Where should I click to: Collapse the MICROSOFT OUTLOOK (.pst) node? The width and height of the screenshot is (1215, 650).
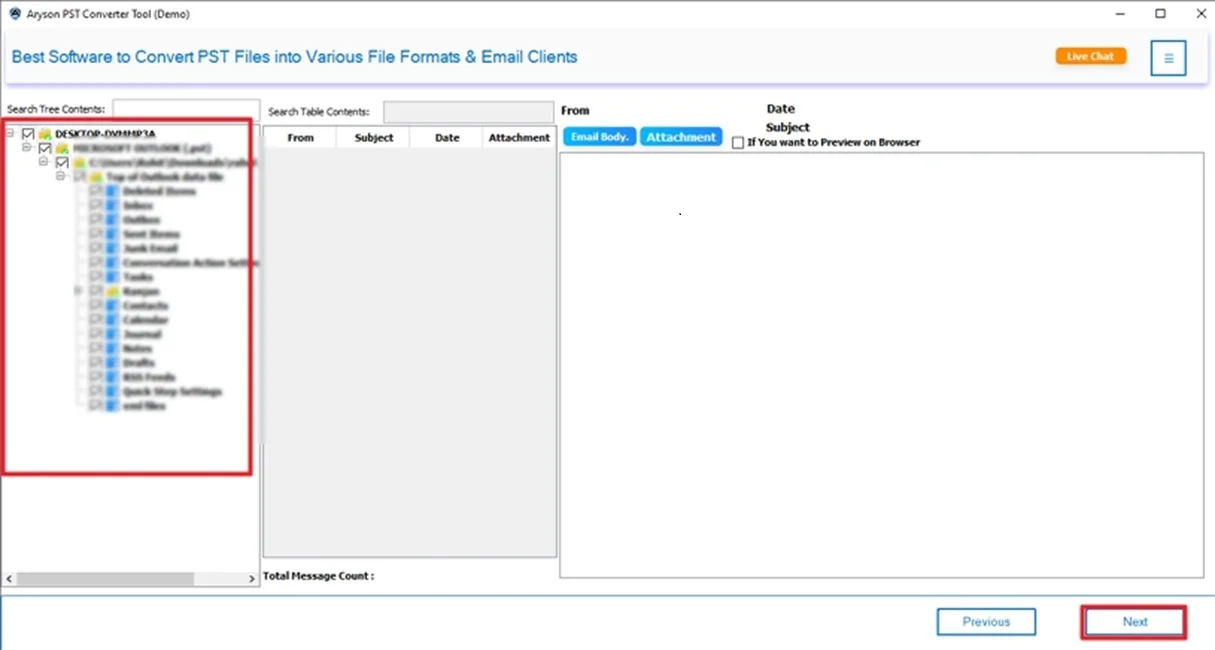[27, 147]
